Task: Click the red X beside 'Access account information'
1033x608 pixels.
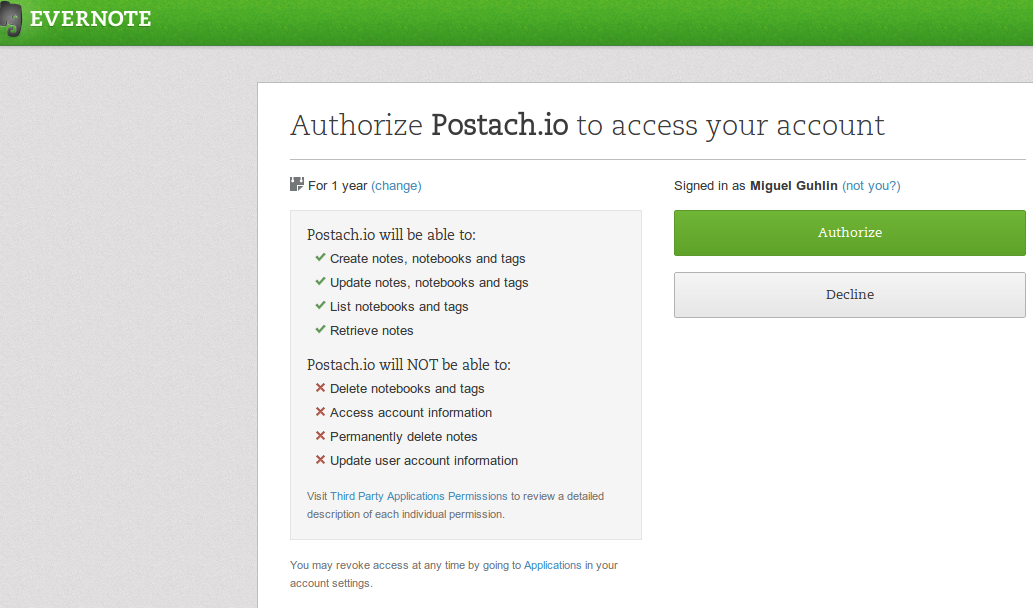Action: click(320, 411)
